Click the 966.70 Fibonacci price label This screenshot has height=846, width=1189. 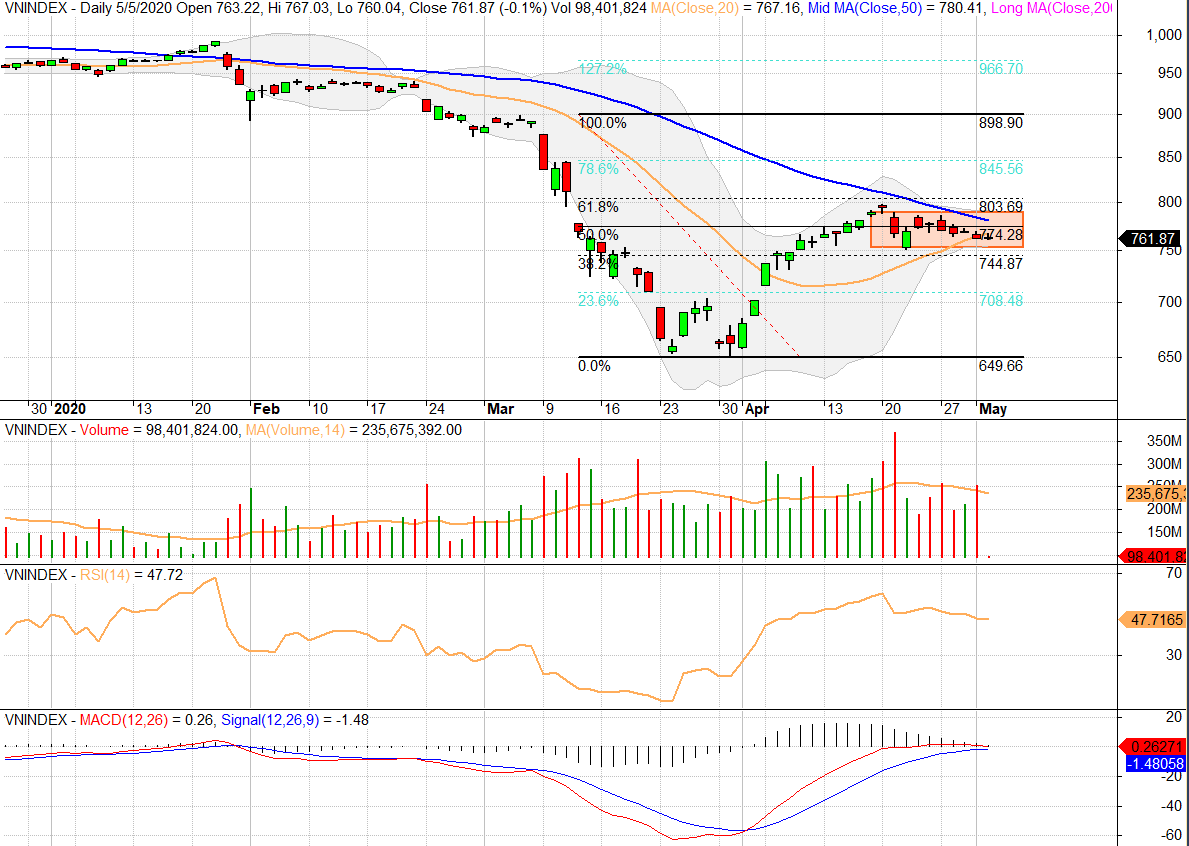pos(1000,69)
